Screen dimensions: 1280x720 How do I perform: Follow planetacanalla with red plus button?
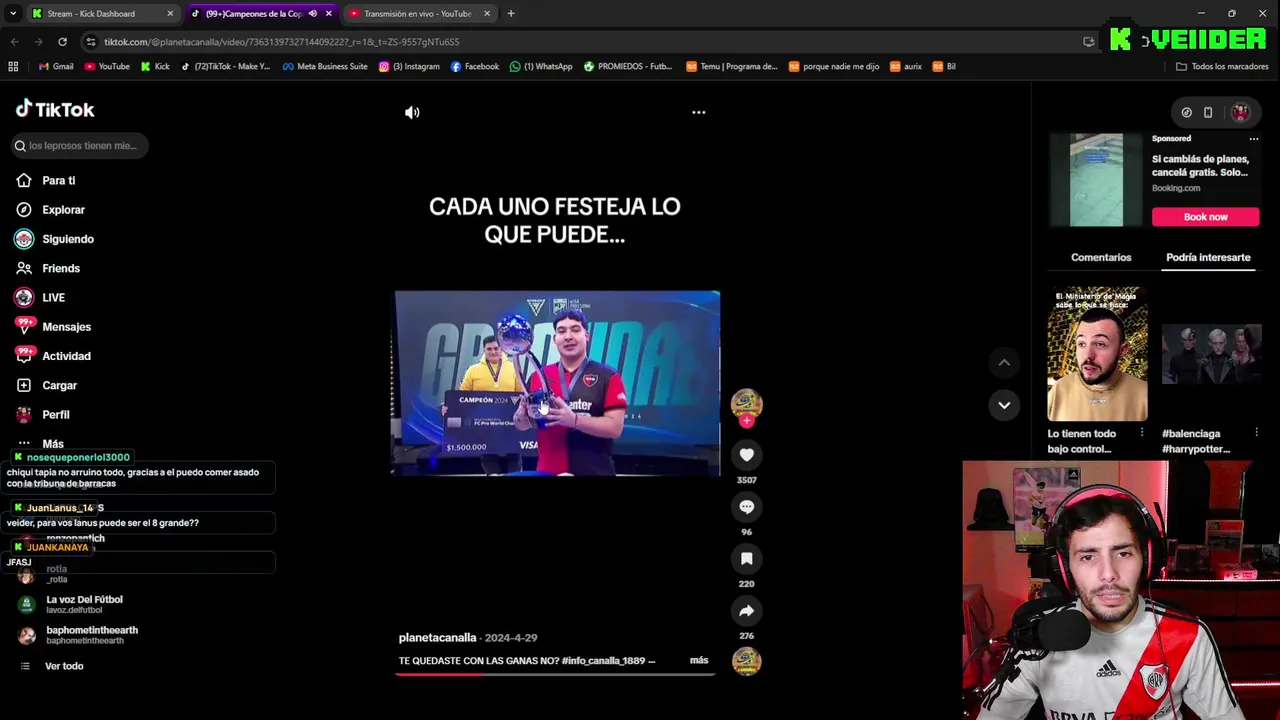point(746,421)
